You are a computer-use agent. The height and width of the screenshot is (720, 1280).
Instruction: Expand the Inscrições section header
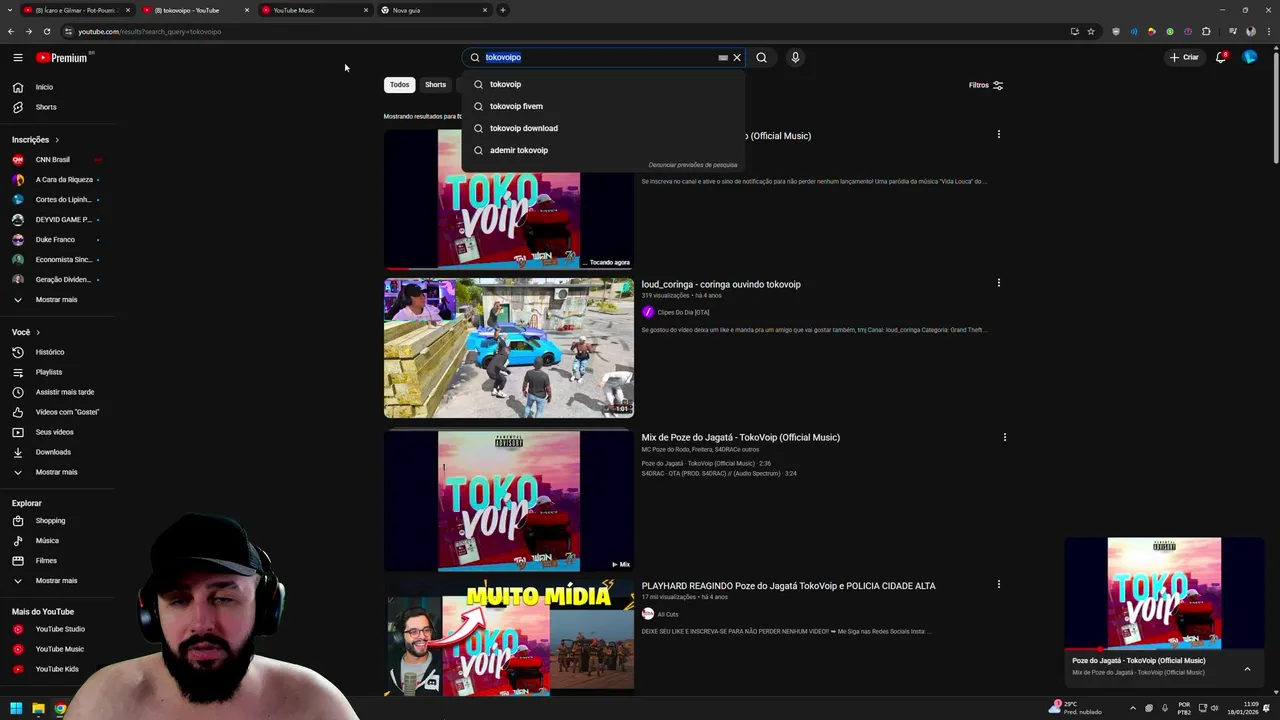(x=36, y=140)
